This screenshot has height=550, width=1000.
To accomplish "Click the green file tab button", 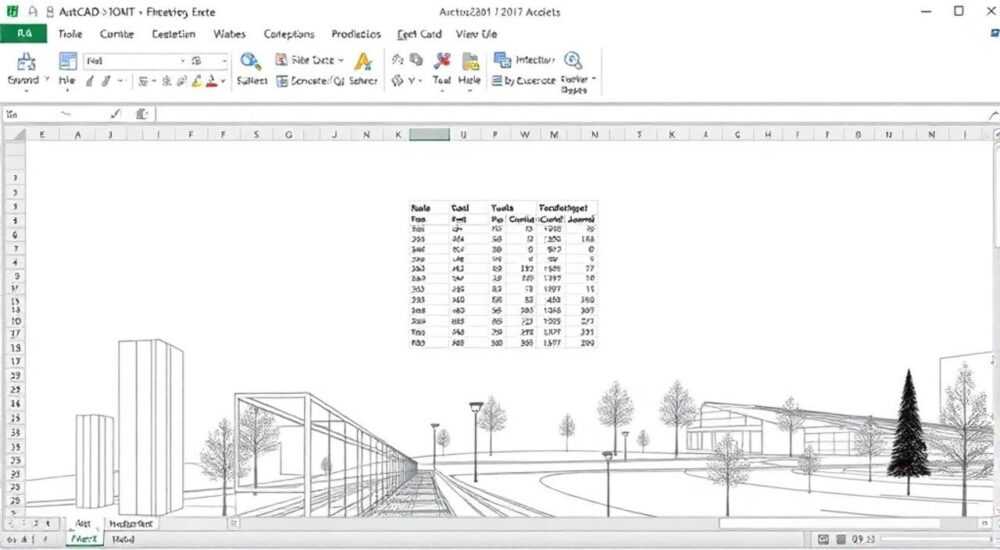I will pyautogui.click(x=24, y=33).
